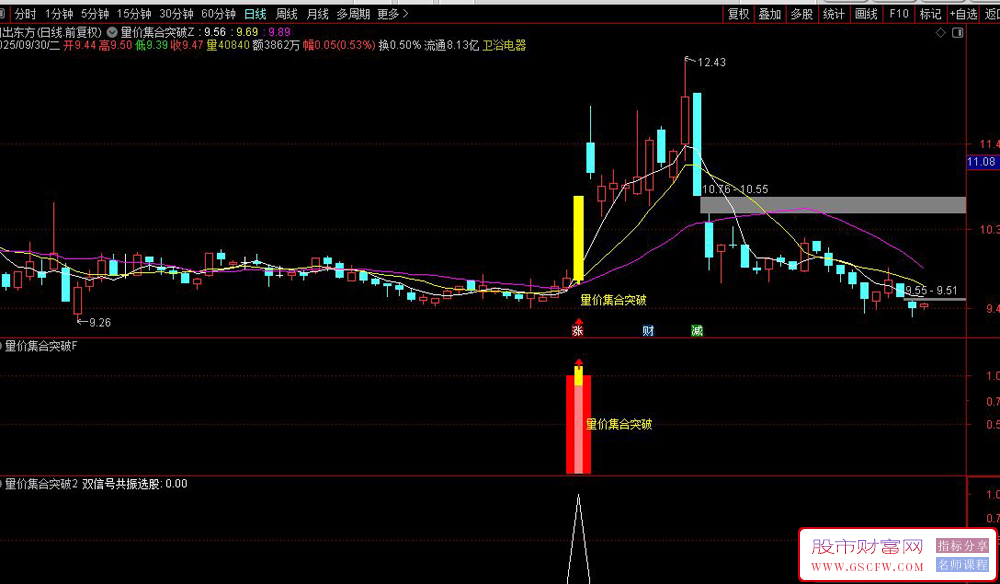This screenshot has height=584, width=1000.
Task: Click the 幅0.05(0.53%) change value
Action: [x=339, y=45]
